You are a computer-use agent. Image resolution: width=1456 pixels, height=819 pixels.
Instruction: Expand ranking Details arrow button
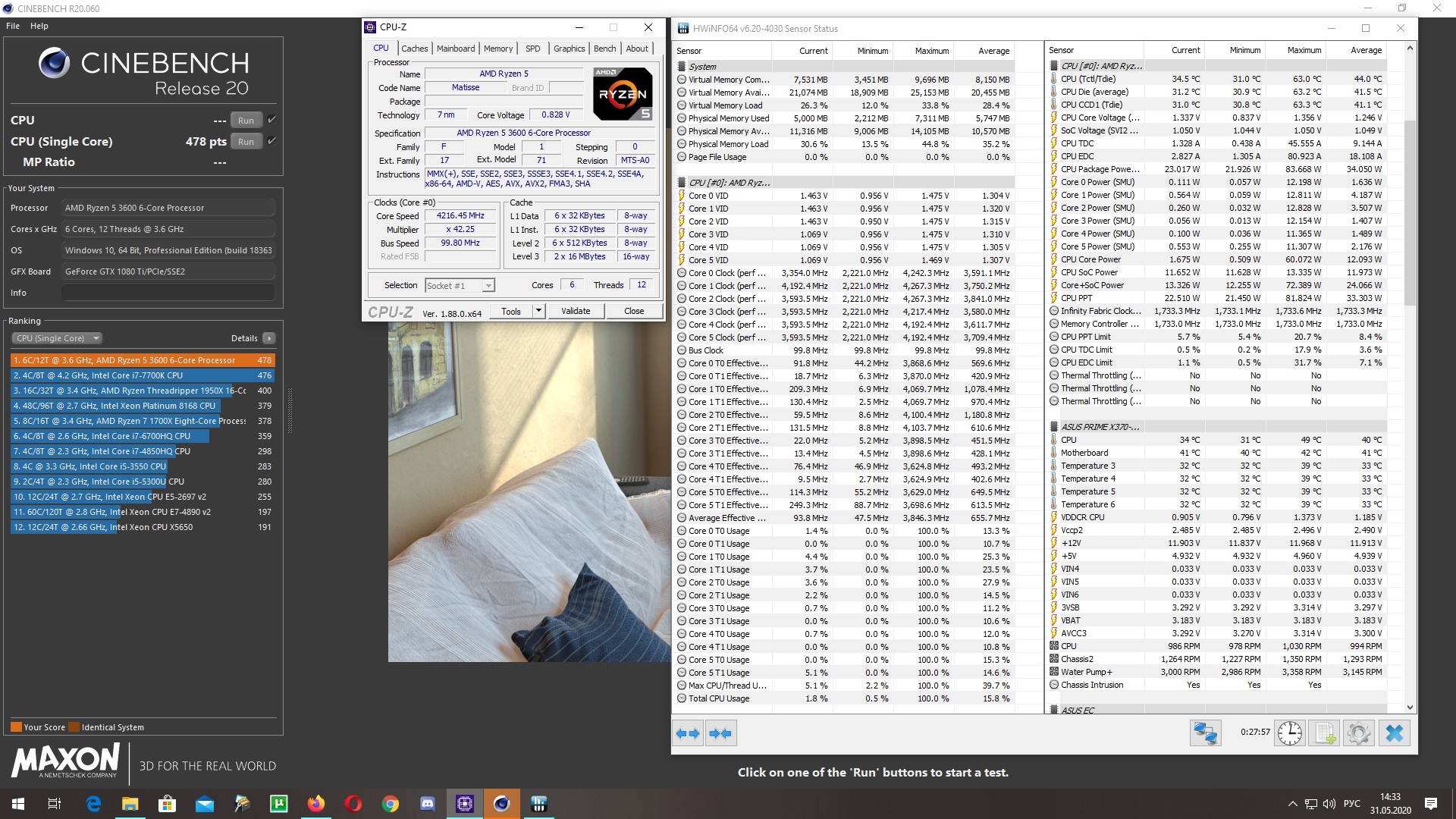[x=269, y=338]
